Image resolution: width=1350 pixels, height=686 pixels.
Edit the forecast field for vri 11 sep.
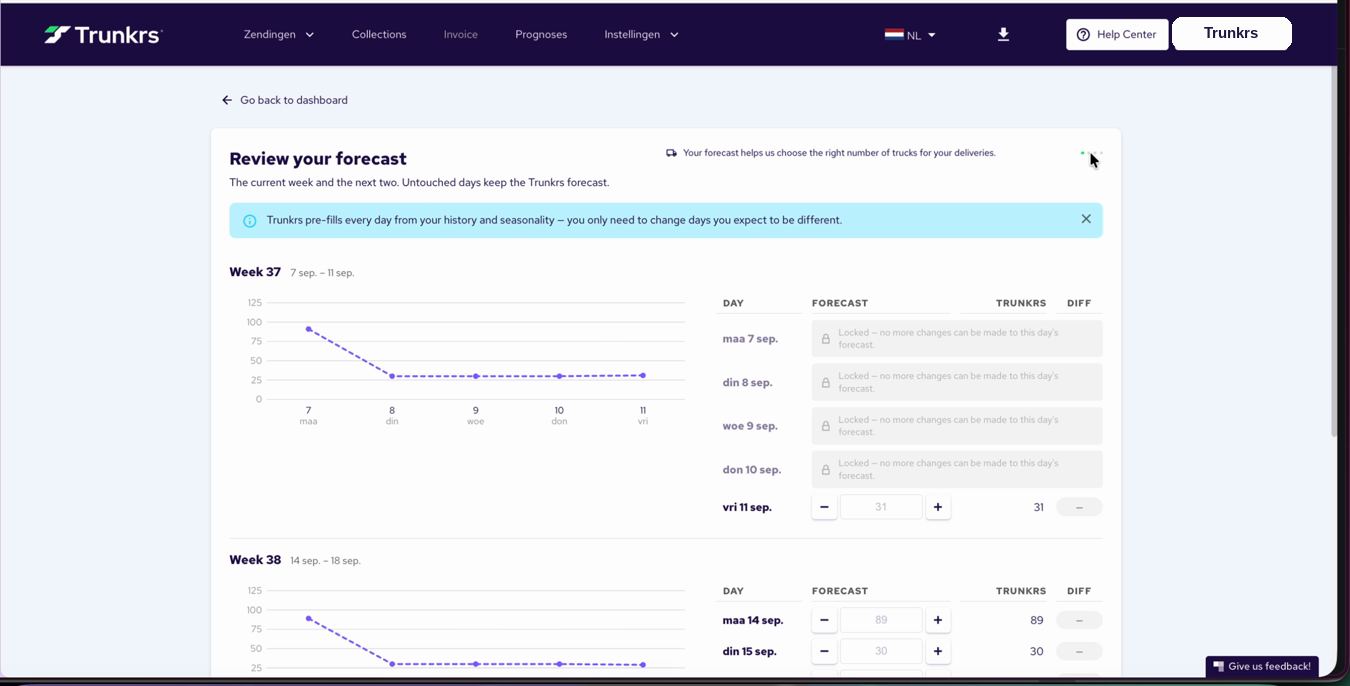pyautogui.click(x=881, y=507)
